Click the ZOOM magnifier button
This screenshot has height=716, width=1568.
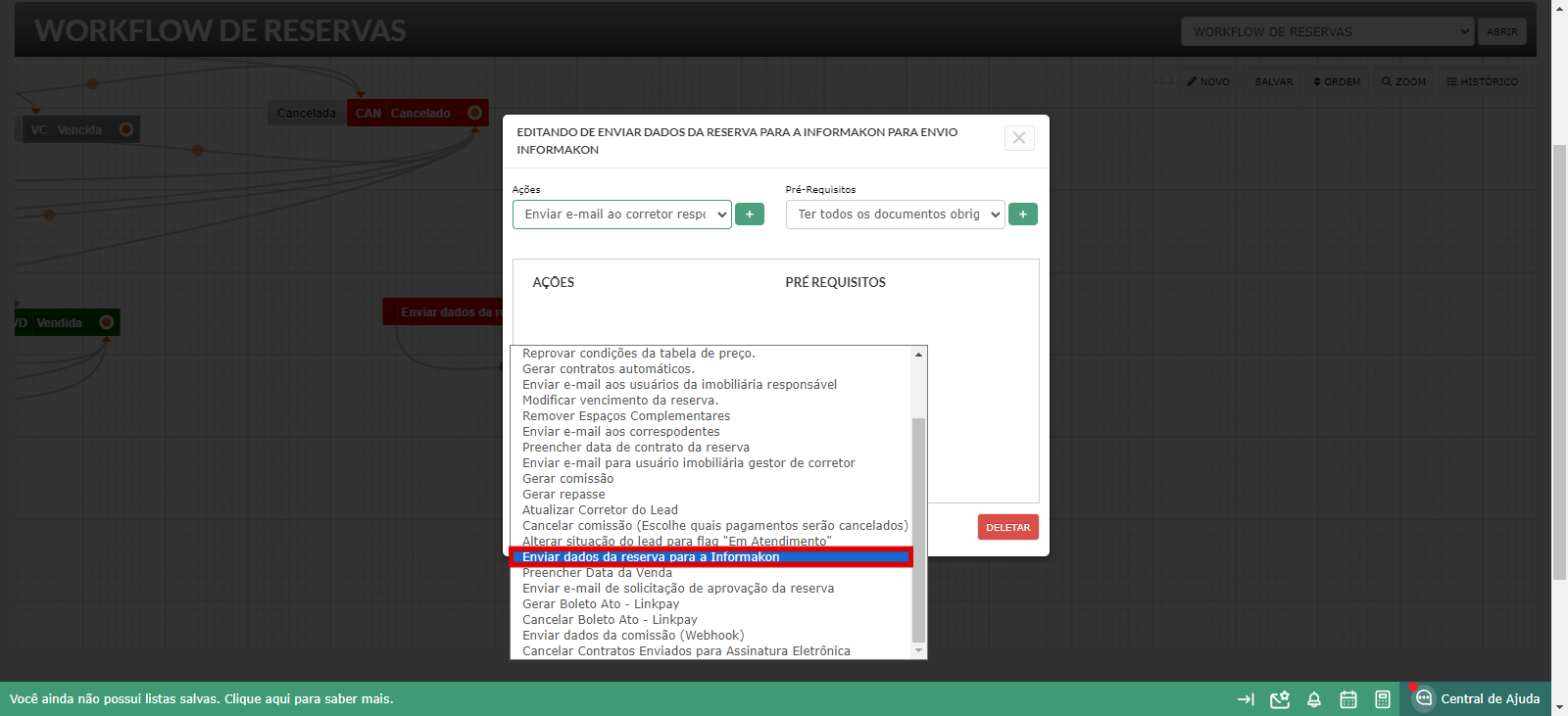1403,81
